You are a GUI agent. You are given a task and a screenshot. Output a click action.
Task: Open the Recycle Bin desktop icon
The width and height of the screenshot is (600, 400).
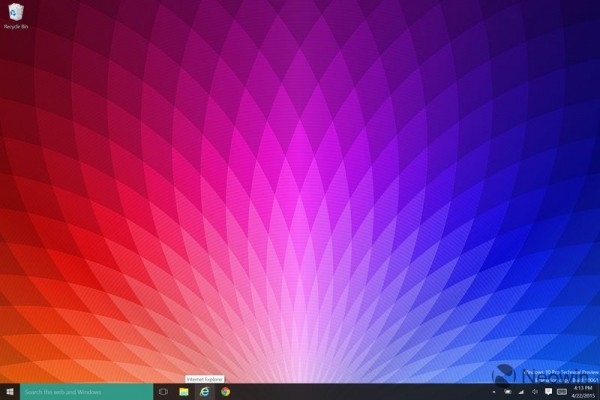16,16
